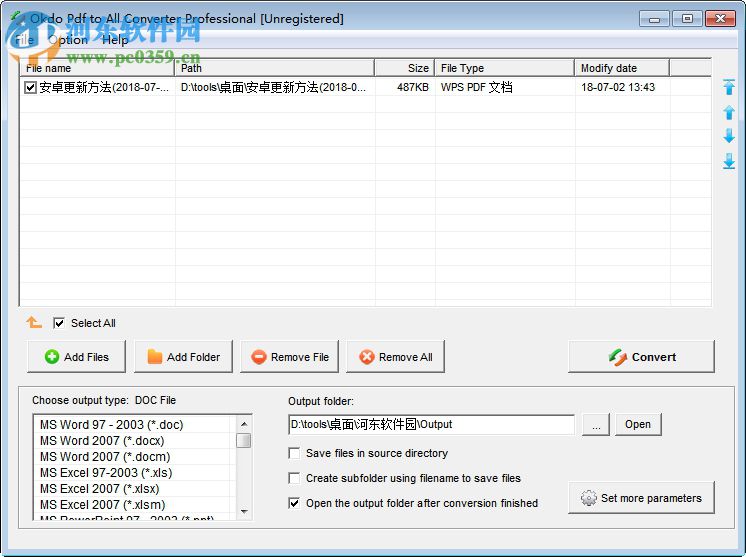746x557 pixels.
Task: Click the Remove File button
Action: (x=290, y=356)
